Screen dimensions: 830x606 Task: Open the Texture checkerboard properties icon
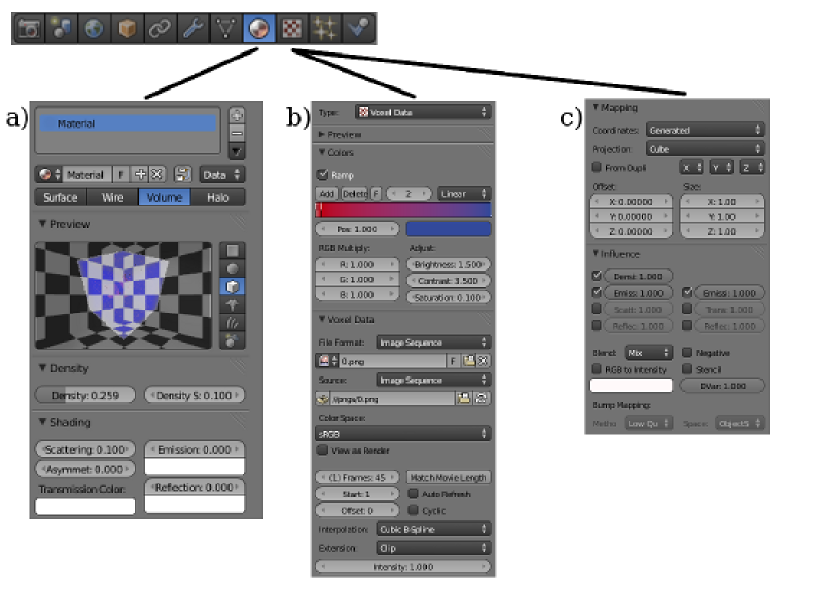pos(290,29)
